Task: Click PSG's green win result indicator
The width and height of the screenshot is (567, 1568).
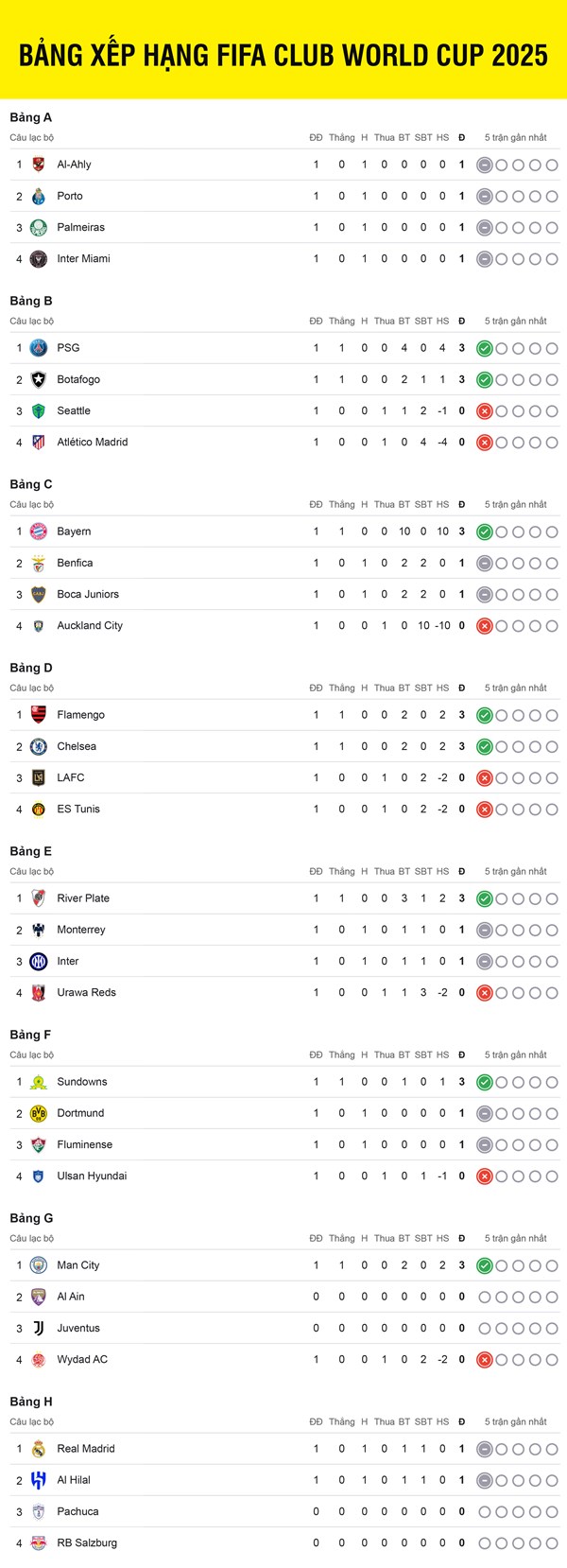Action: [485, 348]
